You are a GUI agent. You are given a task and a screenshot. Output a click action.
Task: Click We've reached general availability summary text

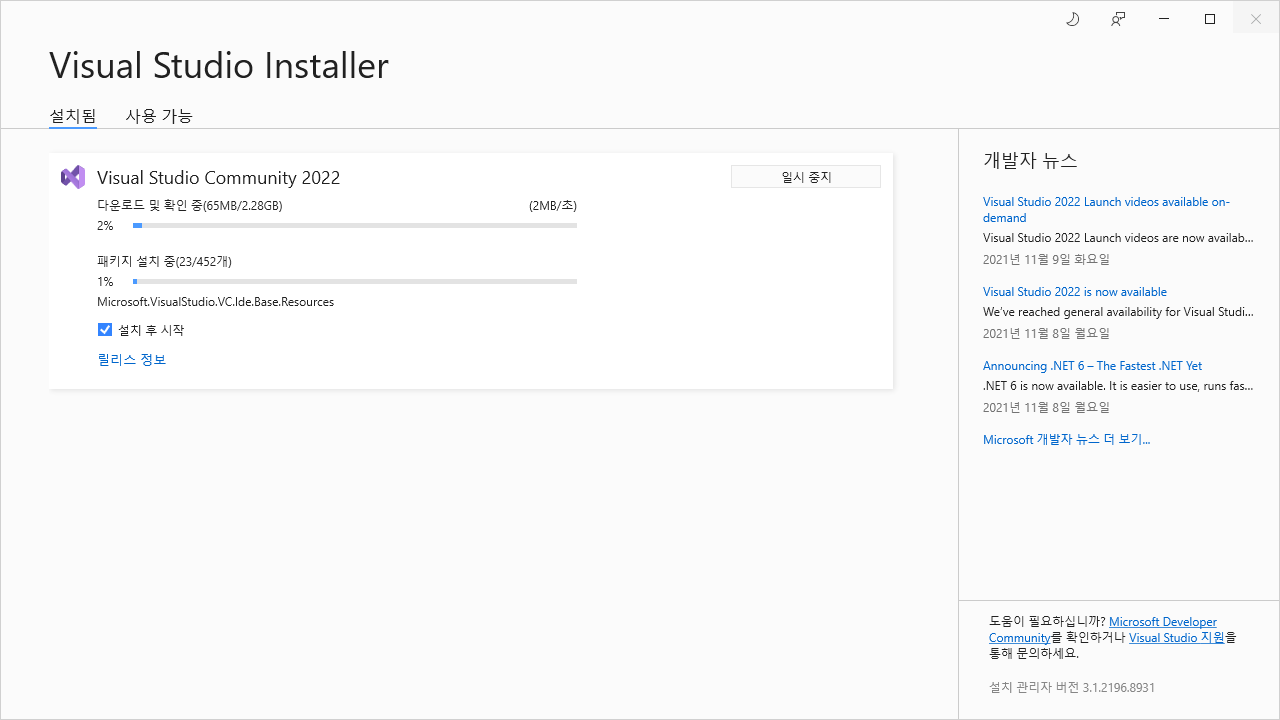click(1118, 312)
